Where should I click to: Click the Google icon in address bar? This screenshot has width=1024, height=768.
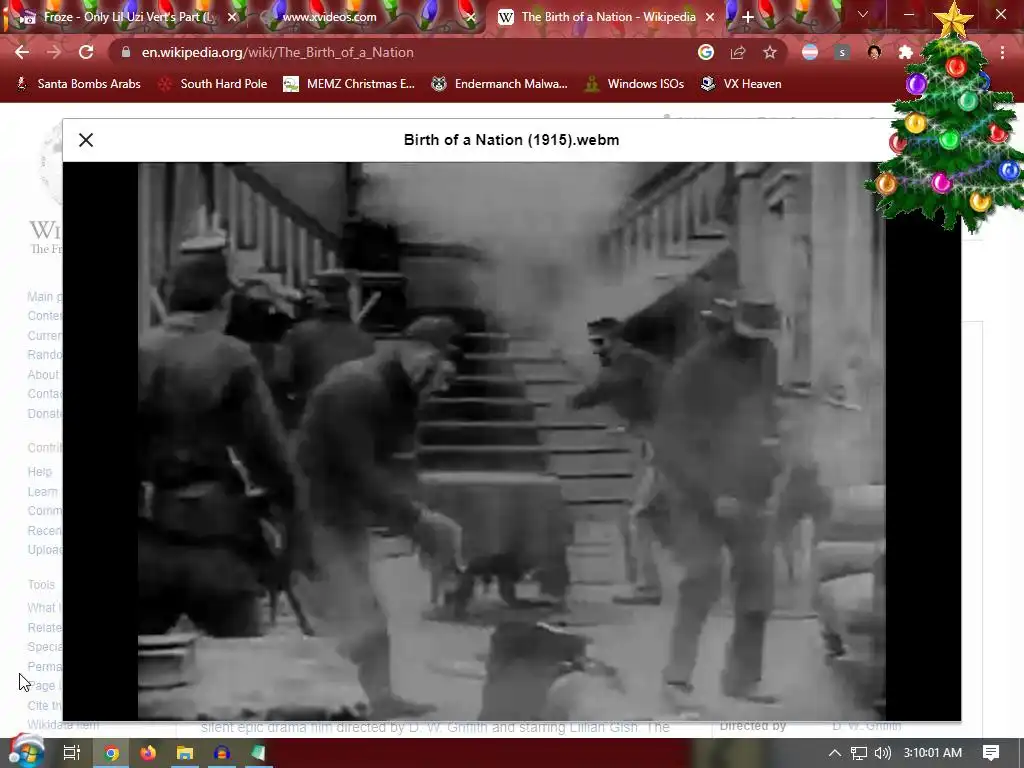pyautogui.click(x=705, y=52)
